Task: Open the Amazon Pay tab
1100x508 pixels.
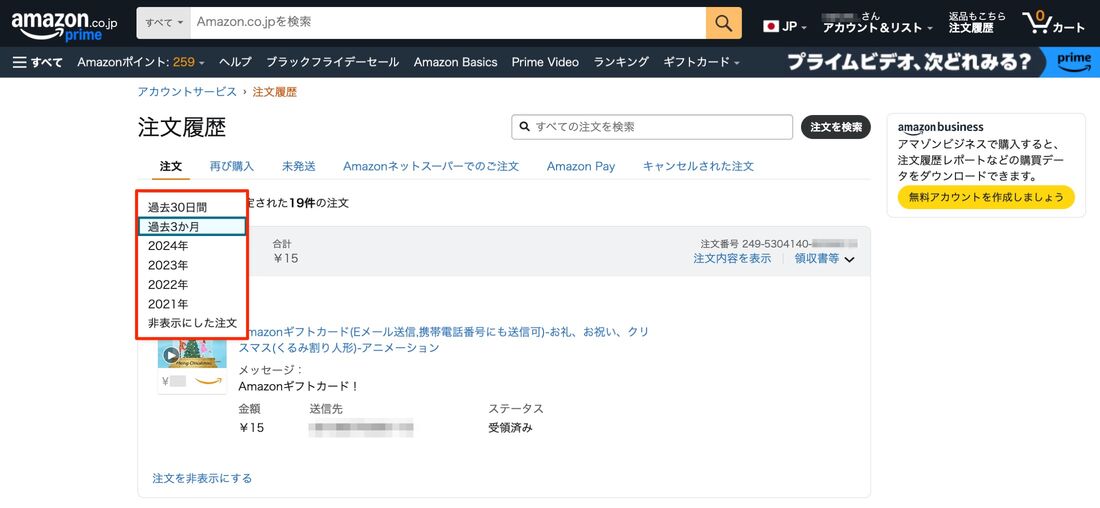Action: (x=581, y=166)
